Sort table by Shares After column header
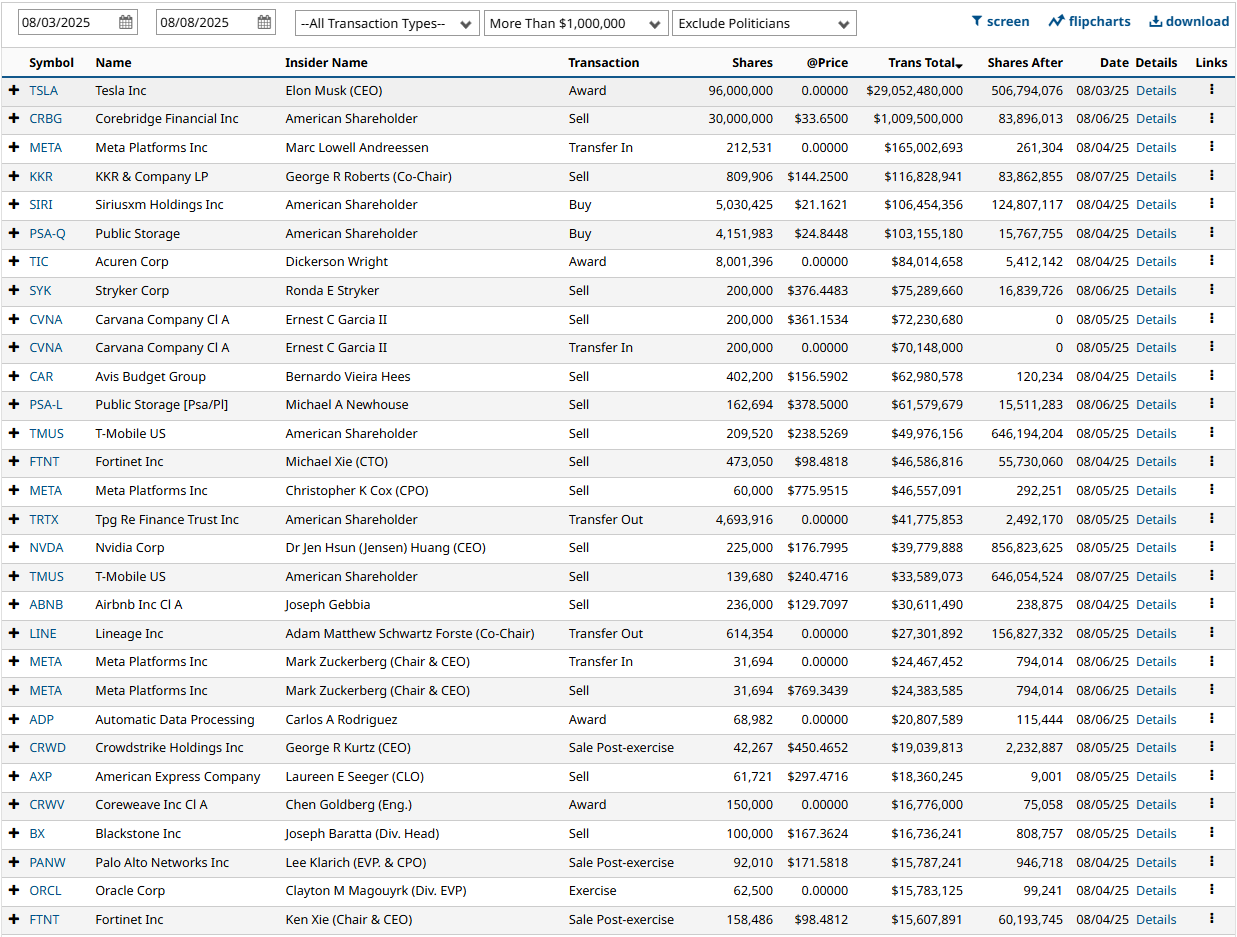The width and height of the screenshot is (1237, 937). coord(1025,62)
